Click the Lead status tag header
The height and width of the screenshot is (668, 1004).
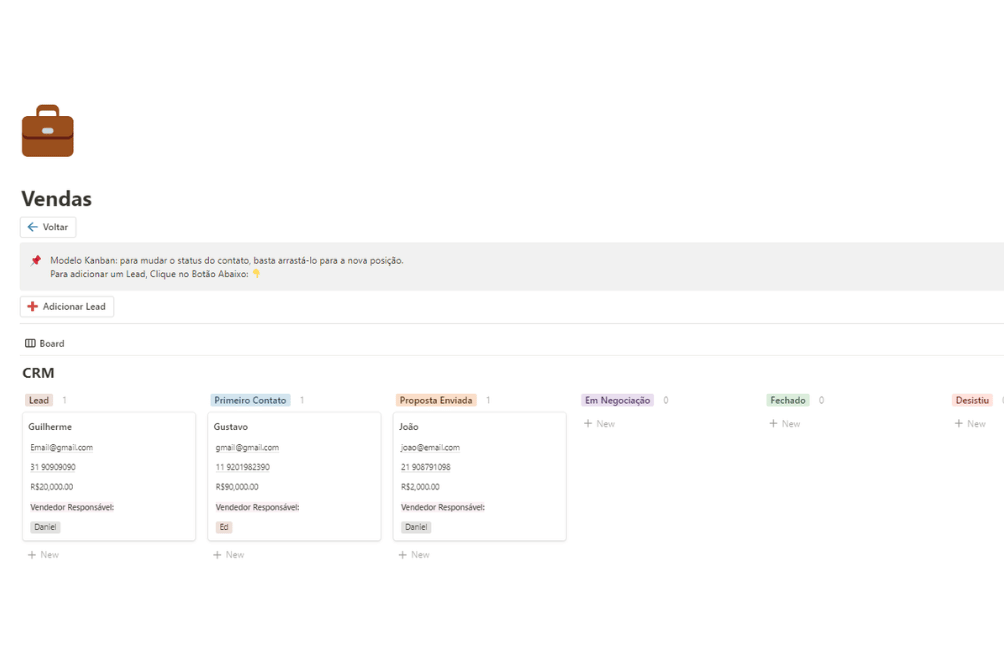39,400
